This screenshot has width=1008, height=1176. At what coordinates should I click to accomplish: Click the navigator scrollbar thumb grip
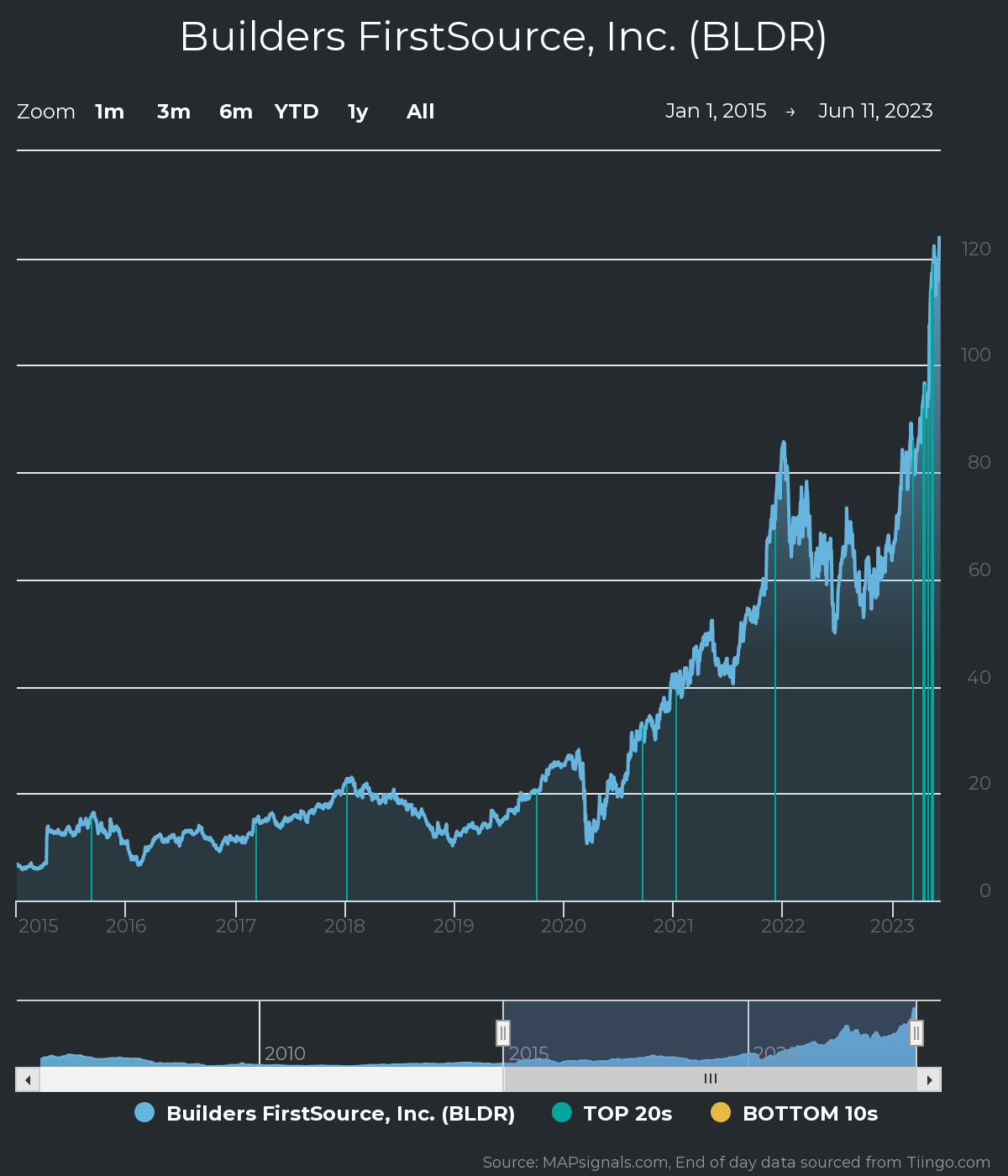click(x=711, y=1079)
